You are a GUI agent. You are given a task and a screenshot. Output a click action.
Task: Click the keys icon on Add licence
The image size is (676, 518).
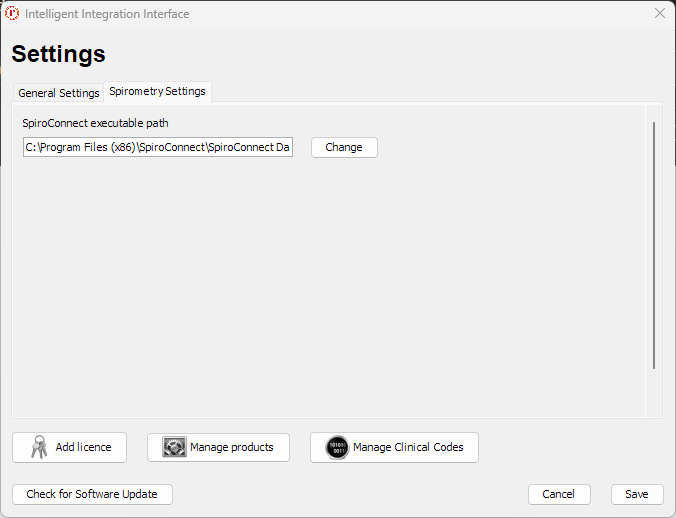click(x=38, y=447)
